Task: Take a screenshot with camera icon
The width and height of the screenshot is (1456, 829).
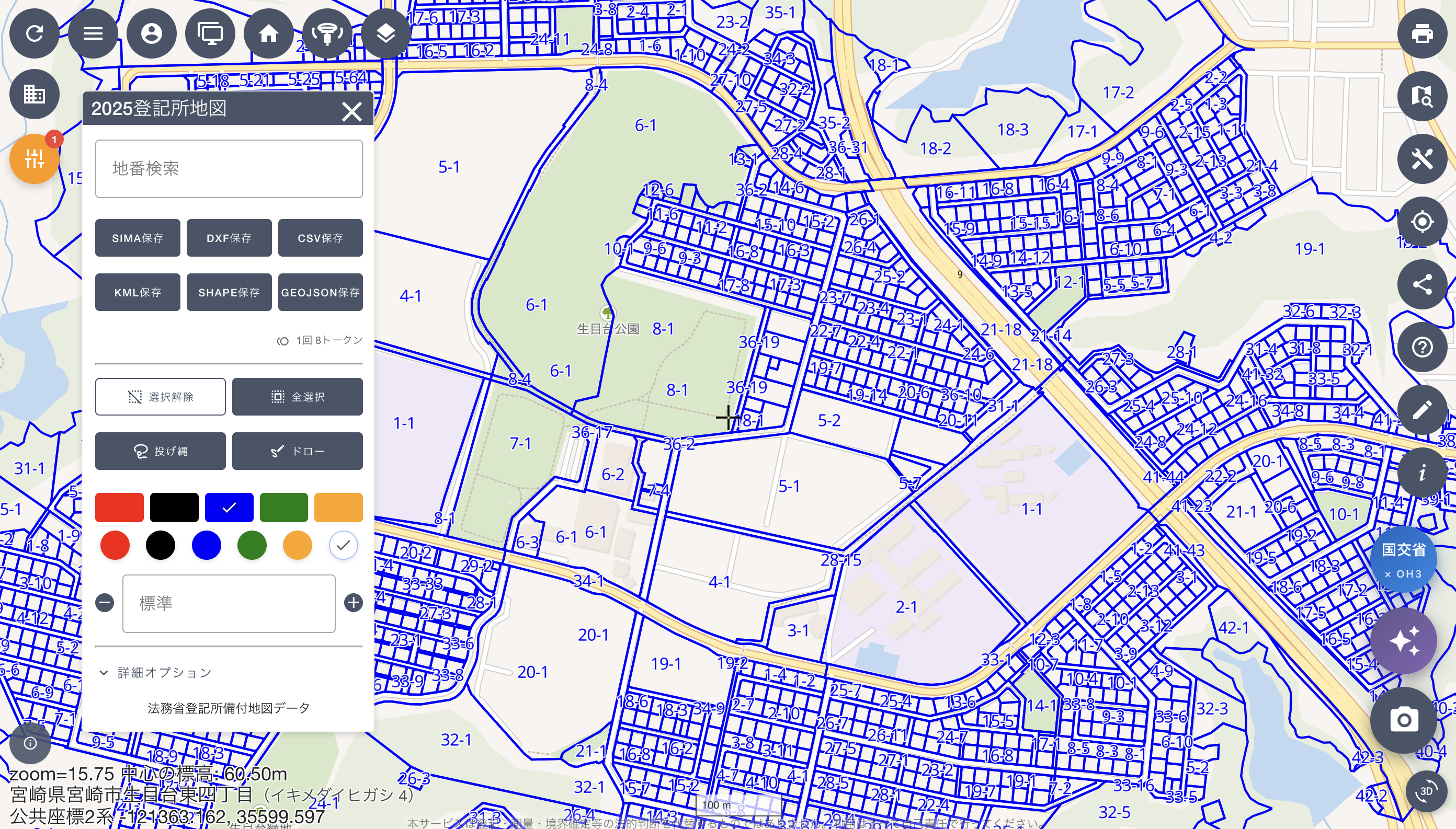Action: click(1404, 720)
